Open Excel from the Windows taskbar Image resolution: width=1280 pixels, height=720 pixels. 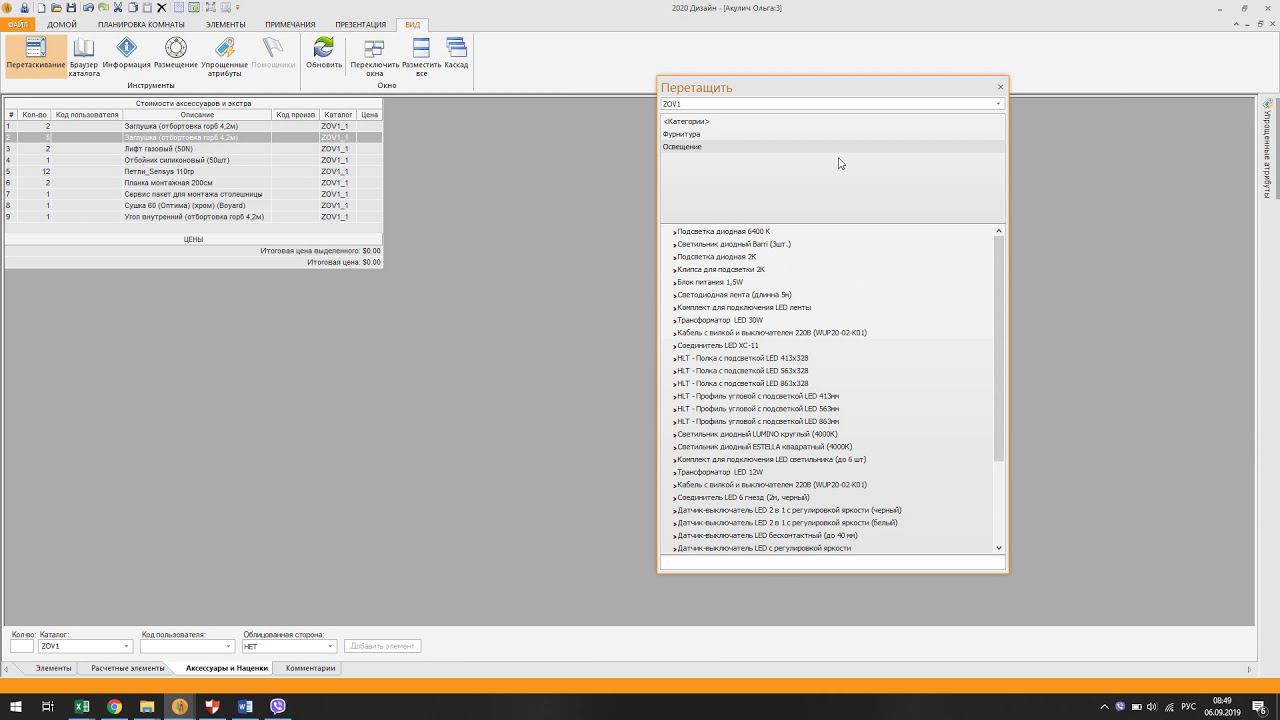[82, 706]
